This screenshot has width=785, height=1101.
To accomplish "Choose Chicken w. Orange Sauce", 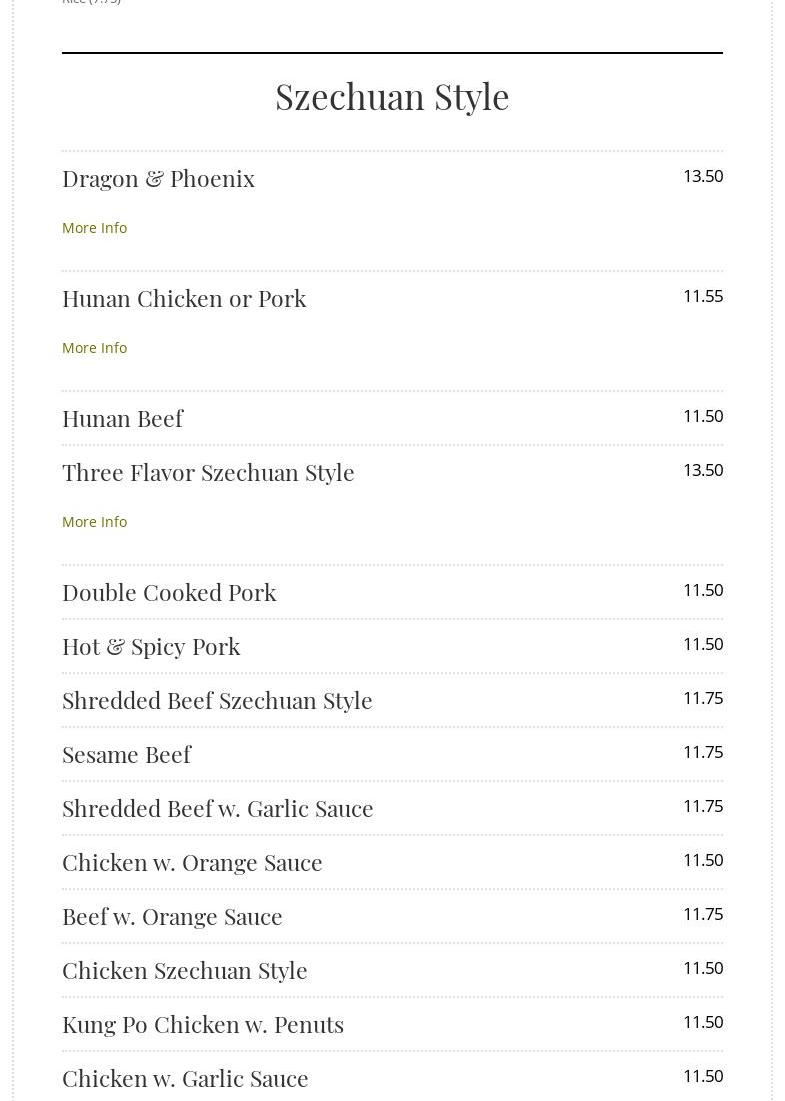I will click(192, 862).
